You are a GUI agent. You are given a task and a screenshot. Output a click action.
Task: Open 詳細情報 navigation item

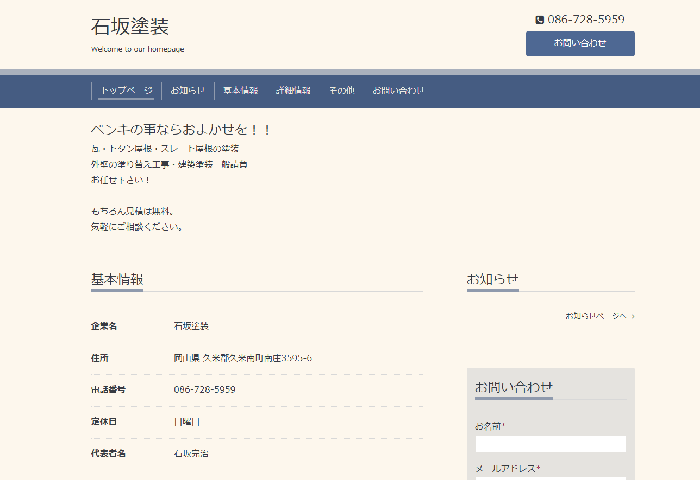tap(293, 91)
